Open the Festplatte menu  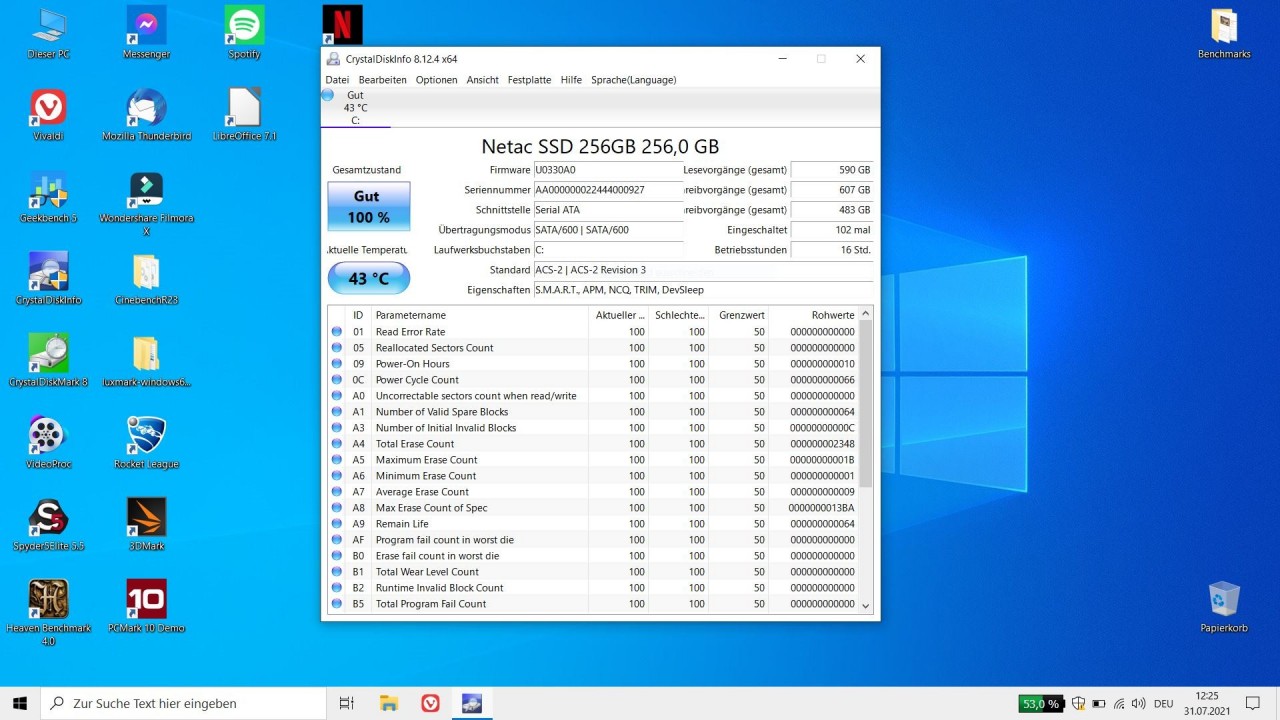pyautogui.click(x=529, y=80)
